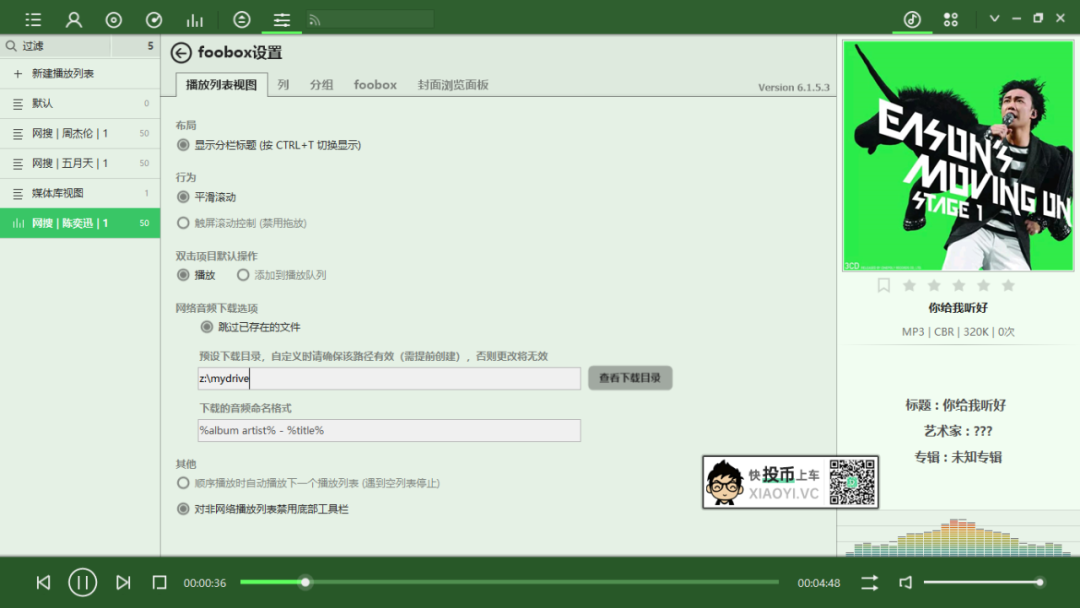Click the download directory path input field

click(388, 378)
